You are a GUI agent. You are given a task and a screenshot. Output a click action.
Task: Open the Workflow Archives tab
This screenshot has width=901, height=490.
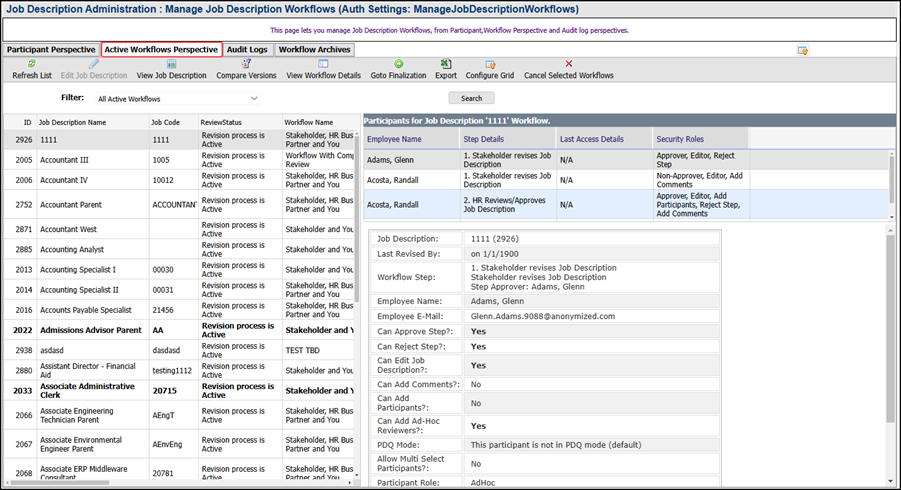pyautogui.click(x=314, y=49)
